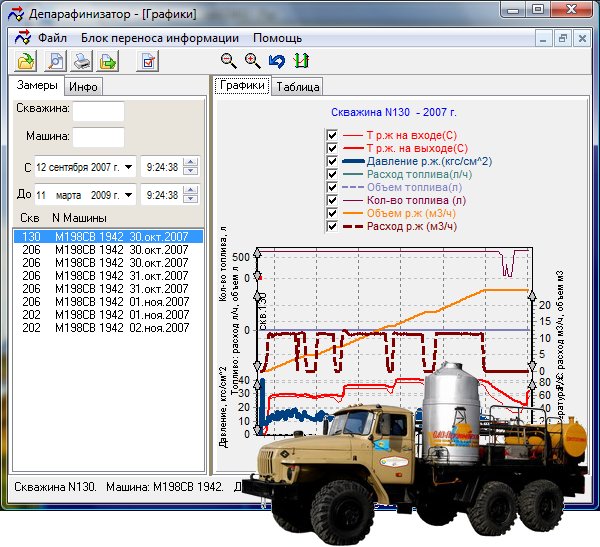Switch to the 'Инфо' tab
600x547 pixels.
coord(83,87)
